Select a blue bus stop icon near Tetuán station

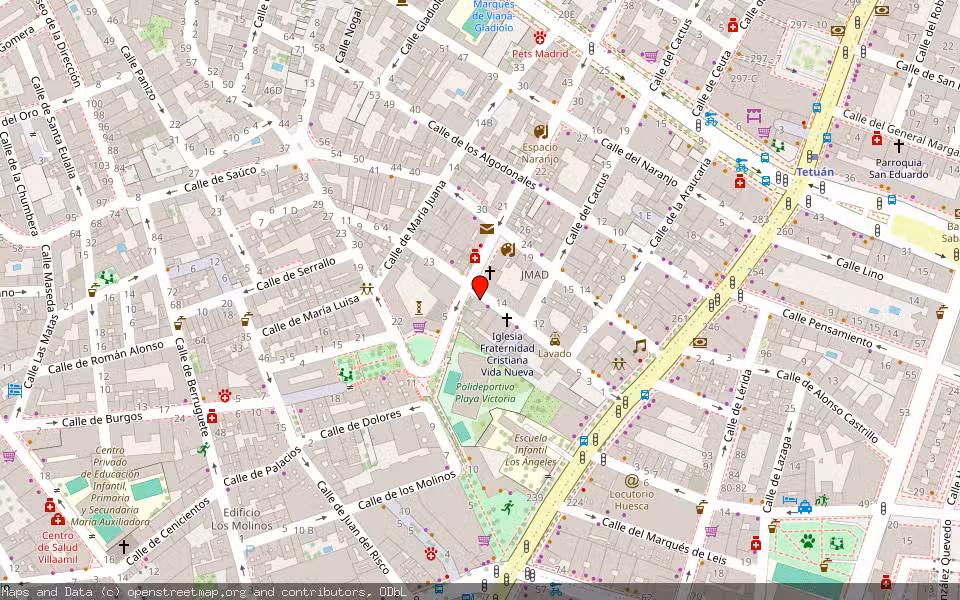765,158
